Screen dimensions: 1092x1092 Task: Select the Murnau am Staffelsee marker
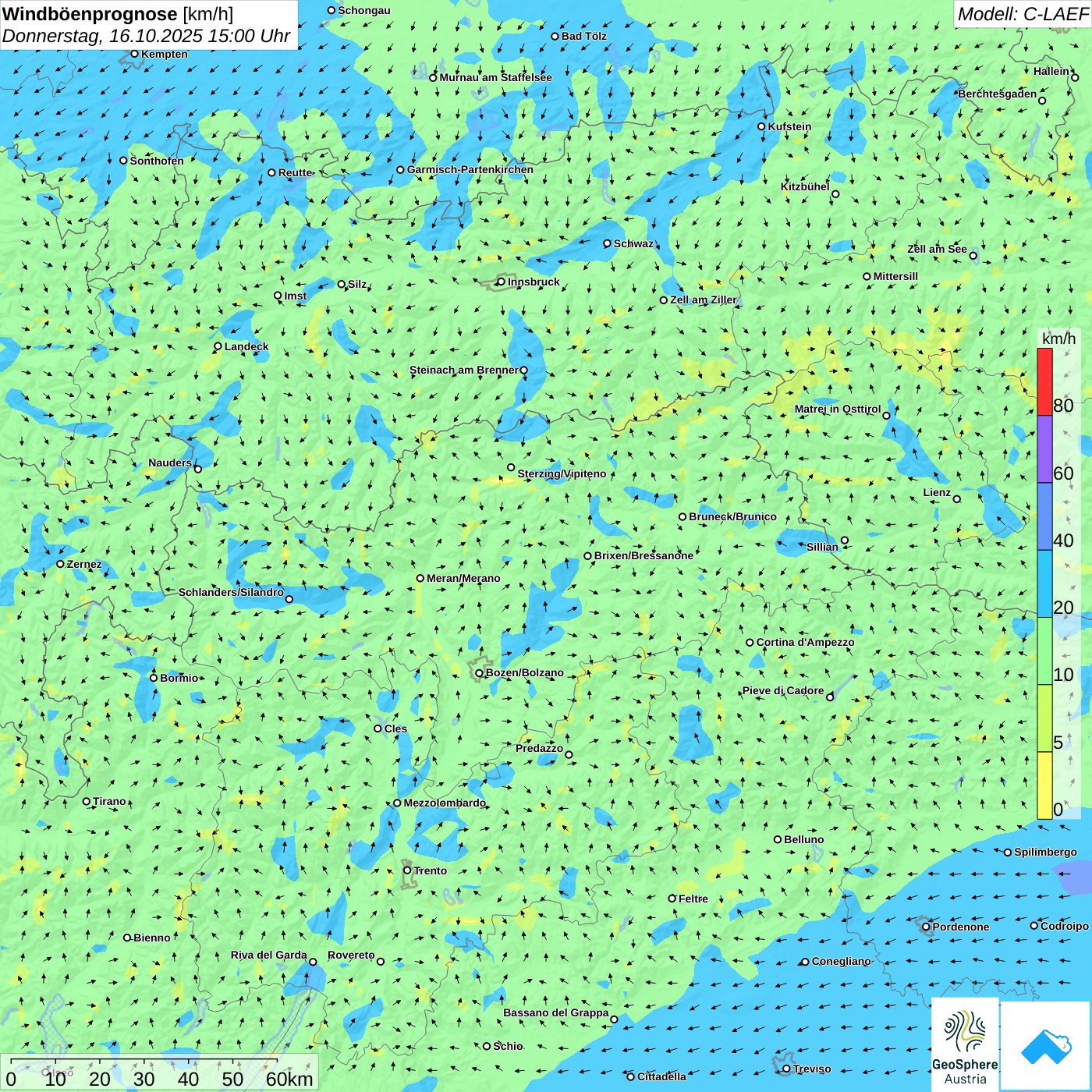[434, 78]
